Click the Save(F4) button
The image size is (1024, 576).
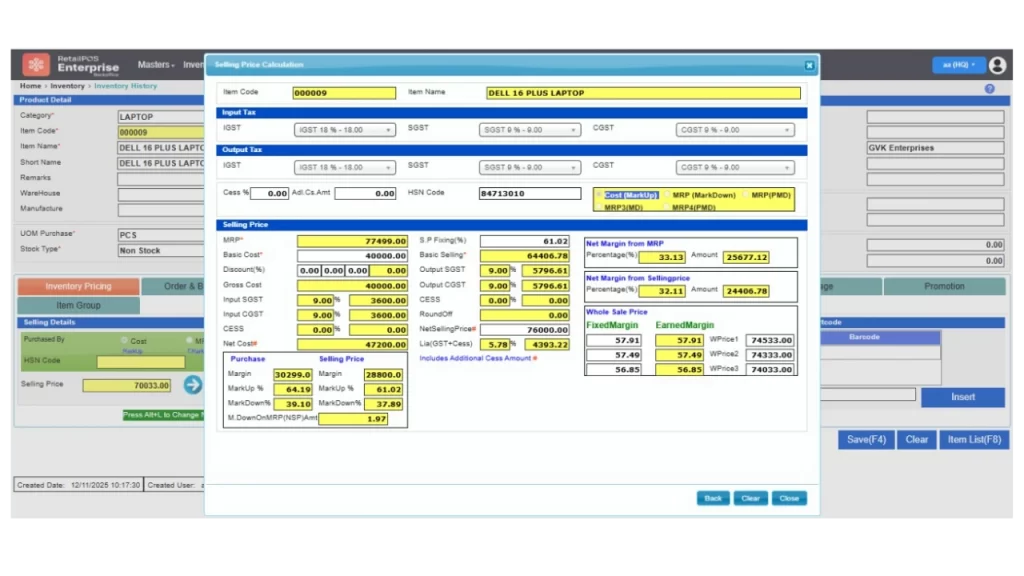pyautogui.click(x=866, y=440)
